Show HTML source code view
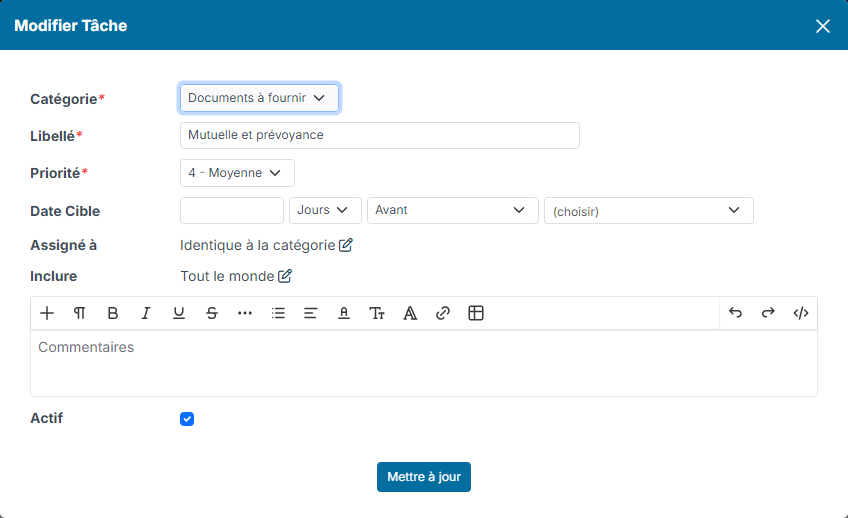848x518 pixels. [801, 313]
